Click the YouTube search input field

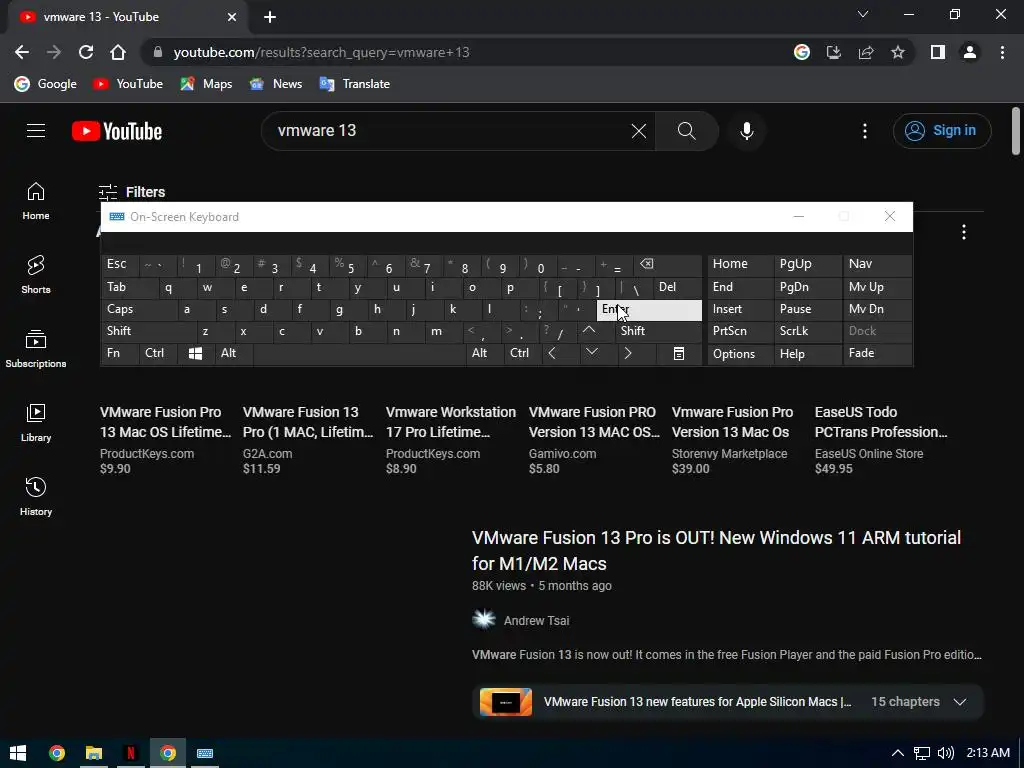point(451,131)
